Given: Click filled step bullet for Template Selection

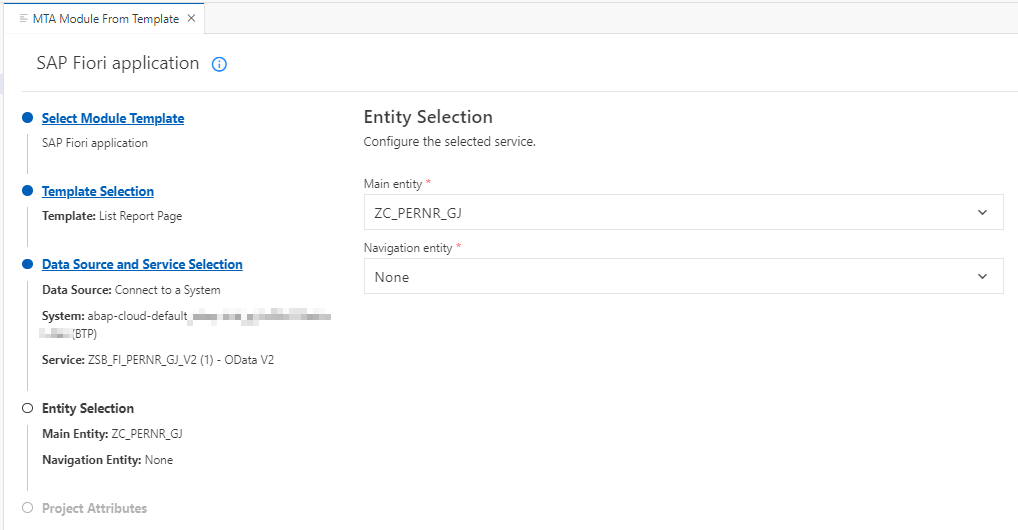Looking at the screenshot, I should 27,190.
